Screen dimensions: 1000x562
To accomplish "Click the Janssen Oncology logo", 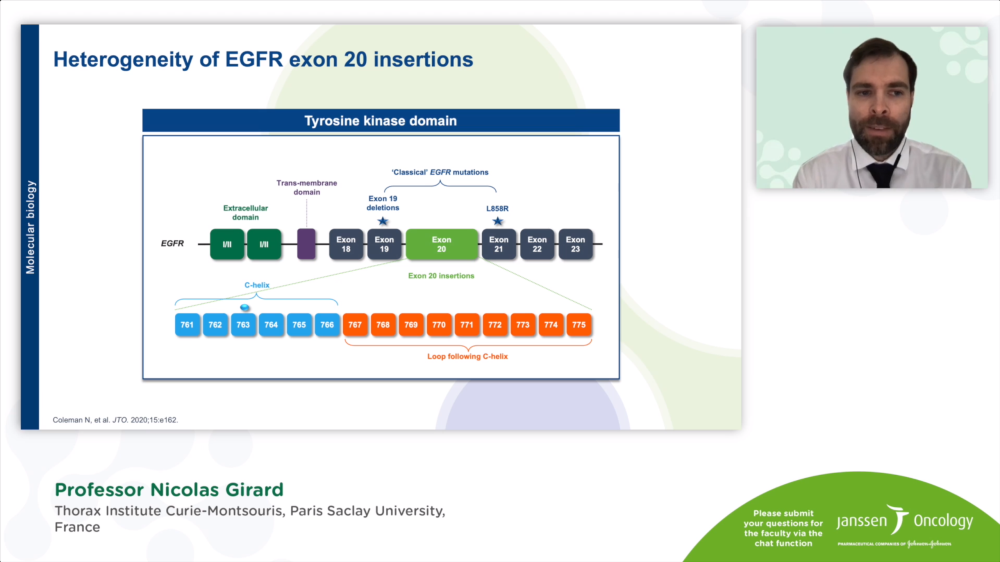I will pos(905,526).
